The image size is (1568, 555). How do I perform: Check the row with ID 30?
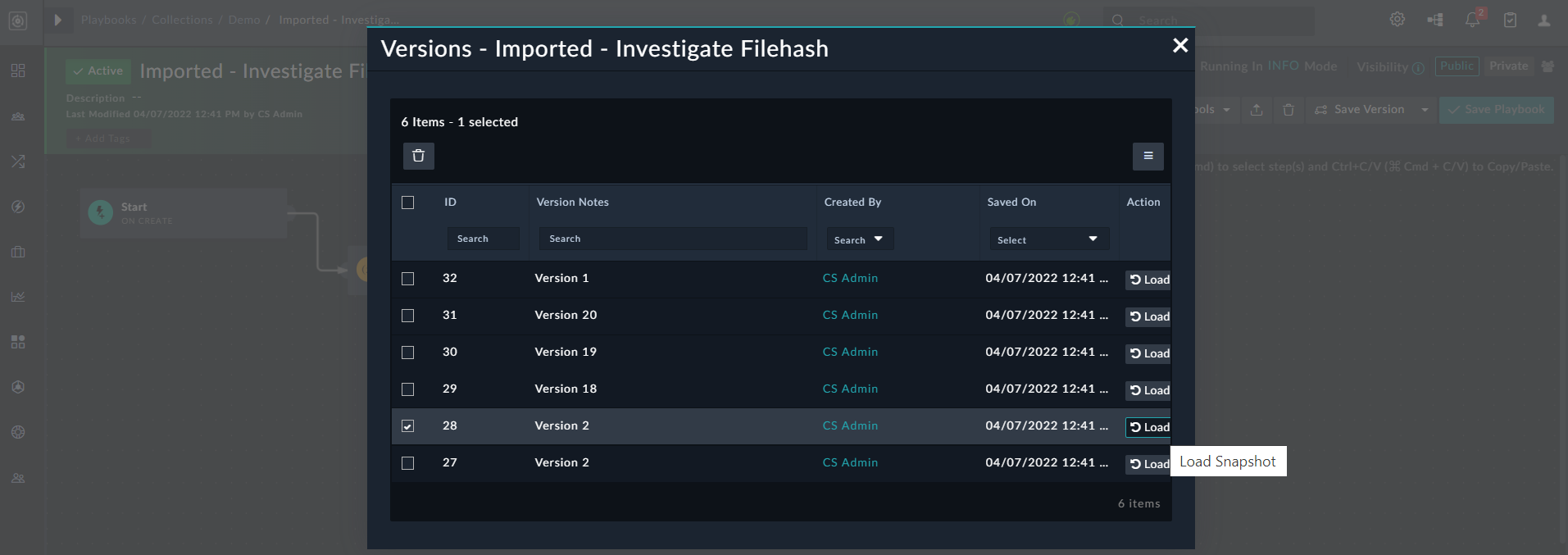click(407, 353)
